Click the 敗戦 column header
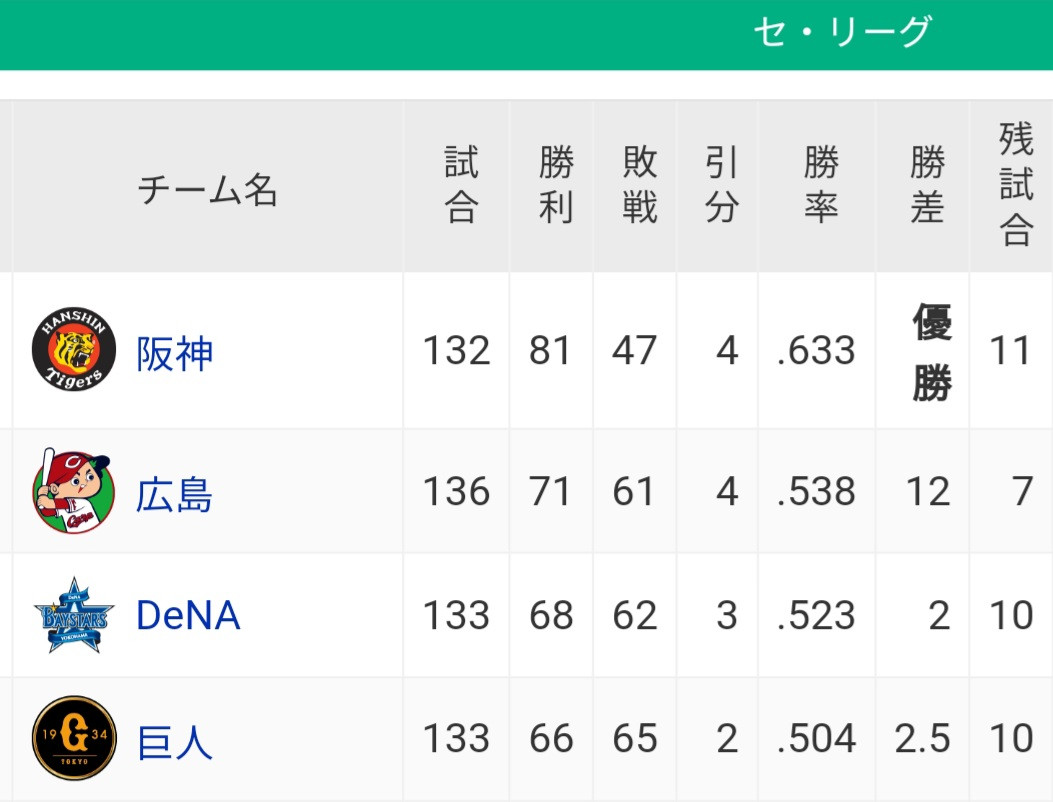The height and width of the screenshot is (802, 1053). [x=639, y=184]
